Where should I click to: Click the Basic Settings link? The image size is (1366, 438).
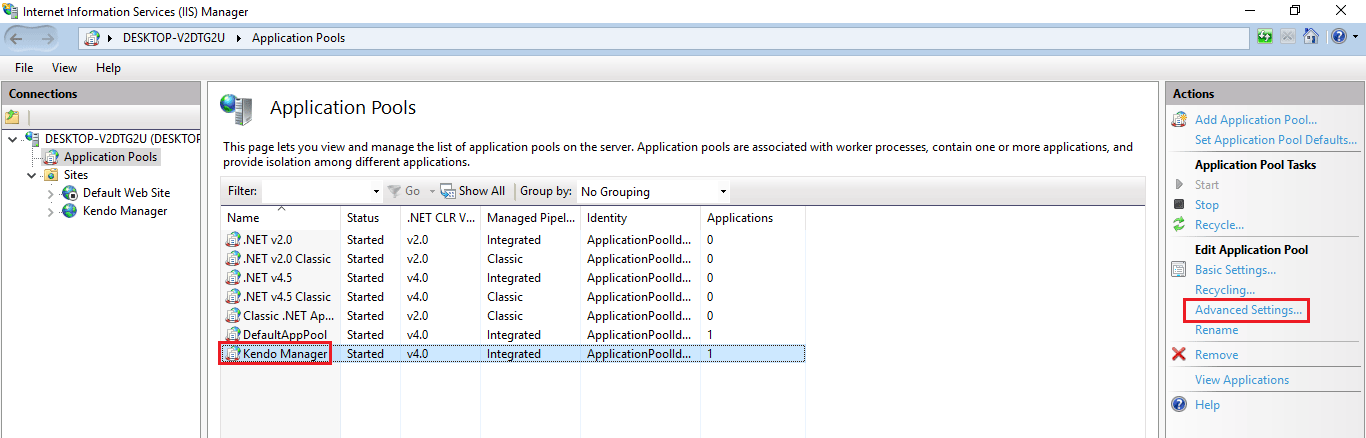point(1235,270)
